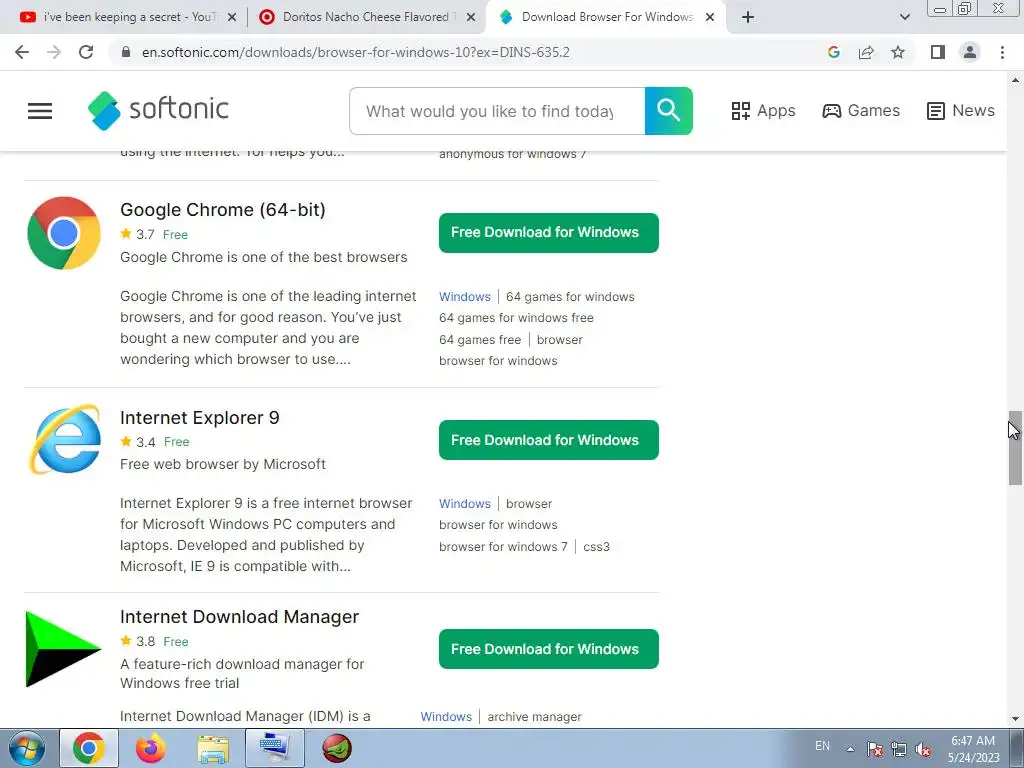
Task: Switch to the Doritos Nacho Cheese tab
Action: 358,17
